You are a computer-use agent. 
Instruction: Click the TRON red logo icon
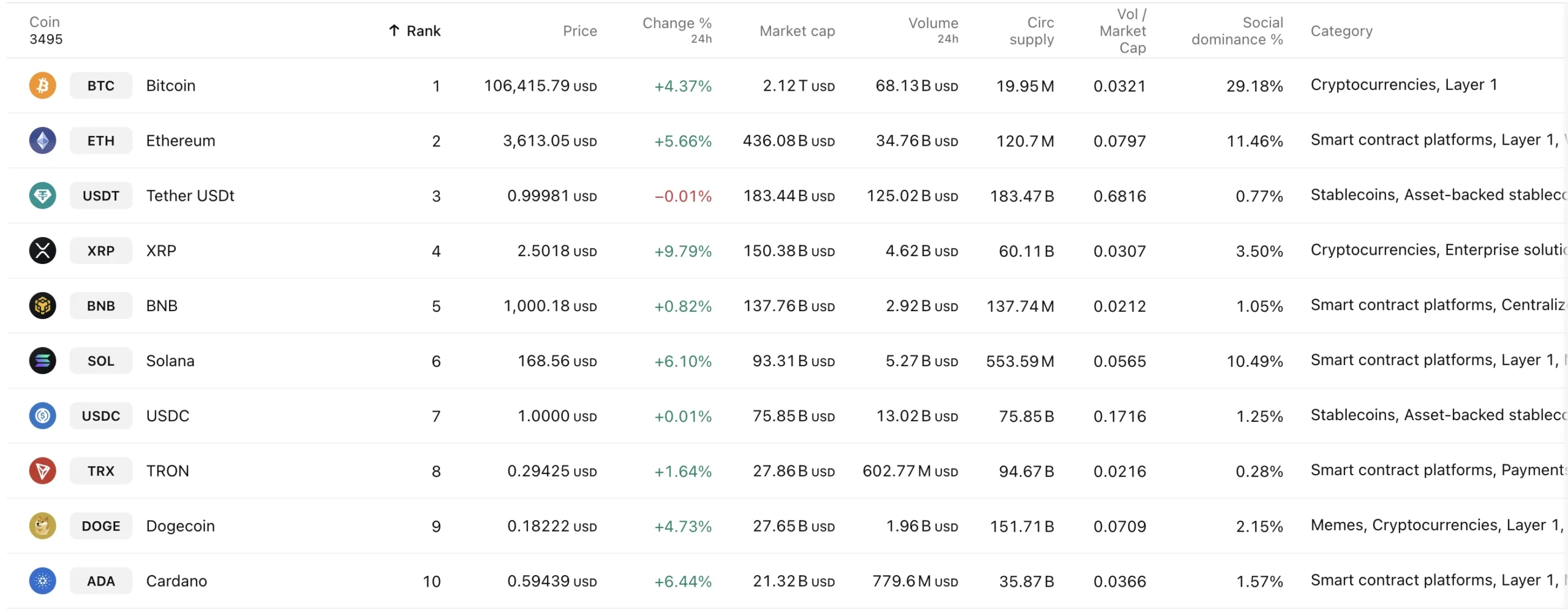coord(42,471)
